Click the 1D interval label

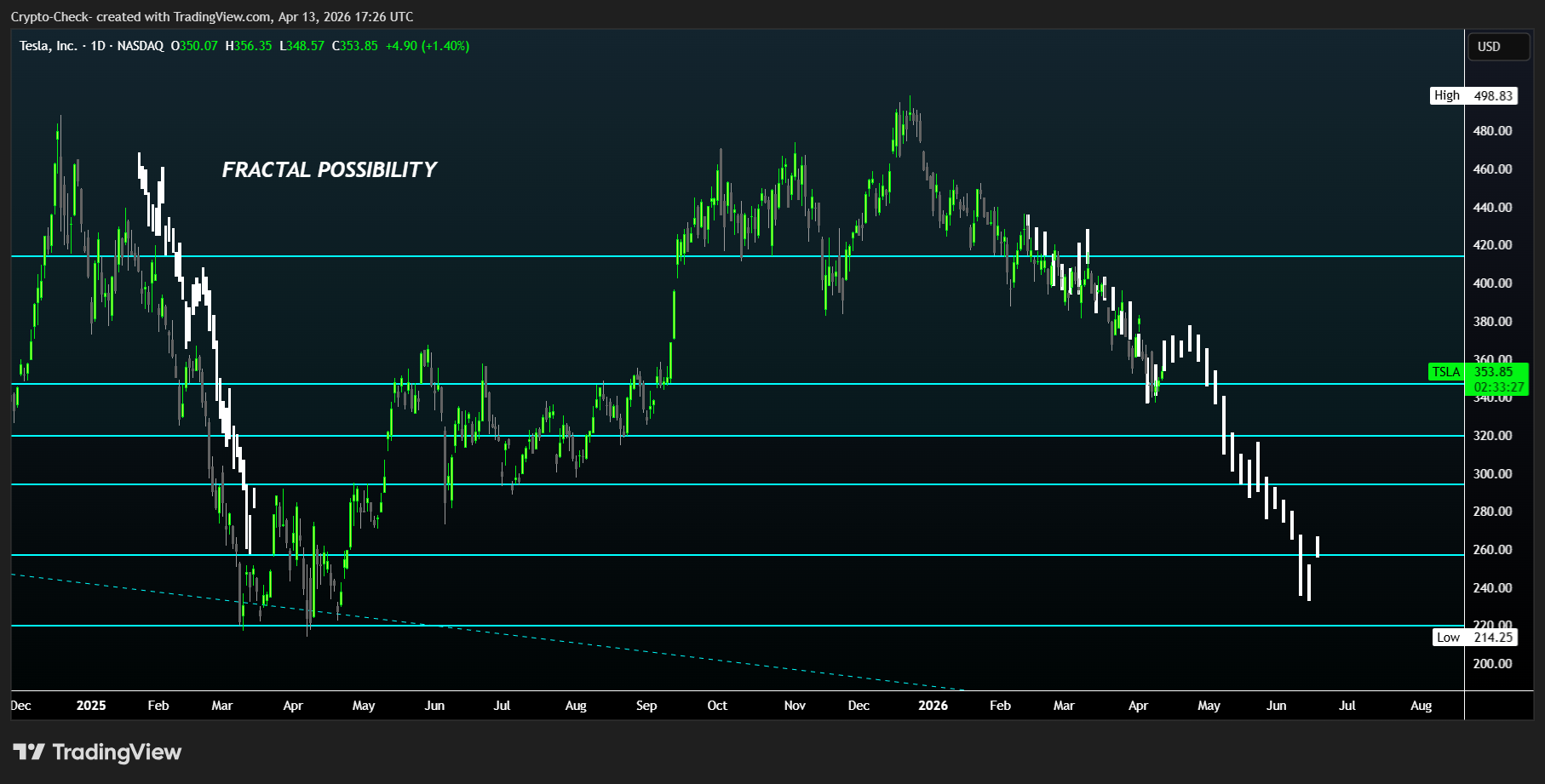98,46
